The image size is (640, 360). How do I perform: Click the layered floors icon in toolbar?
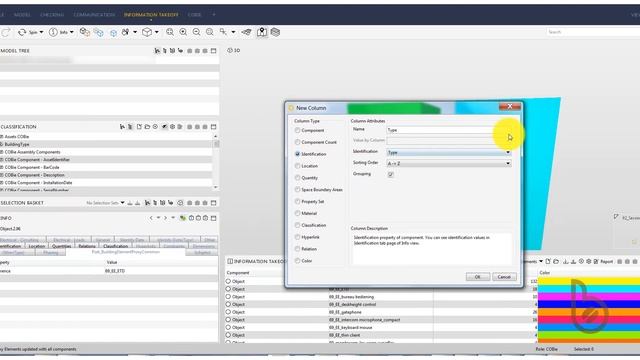(x=275, y=32)
